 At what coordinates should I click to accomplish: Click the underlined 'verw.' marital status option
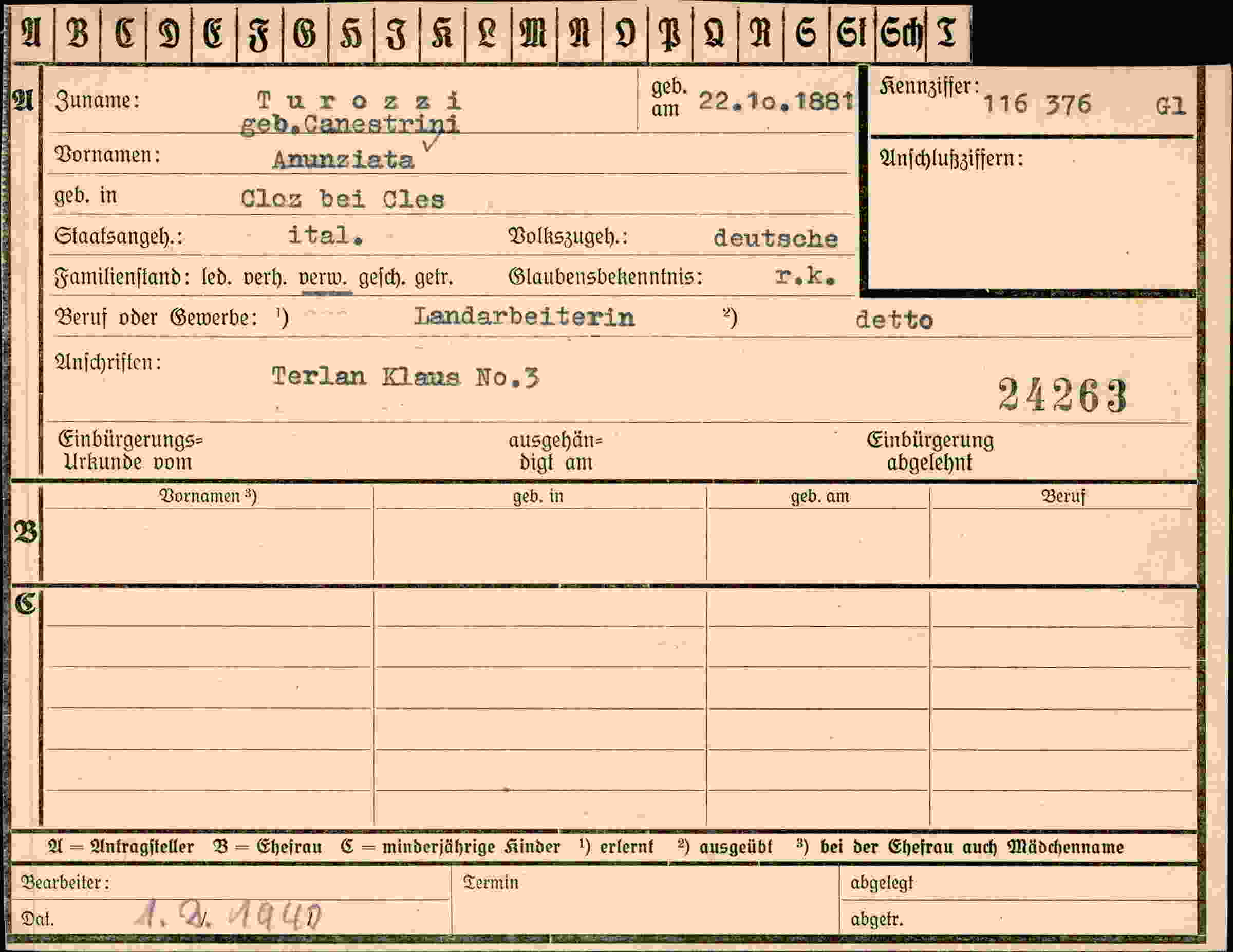[x=323, y=278]
